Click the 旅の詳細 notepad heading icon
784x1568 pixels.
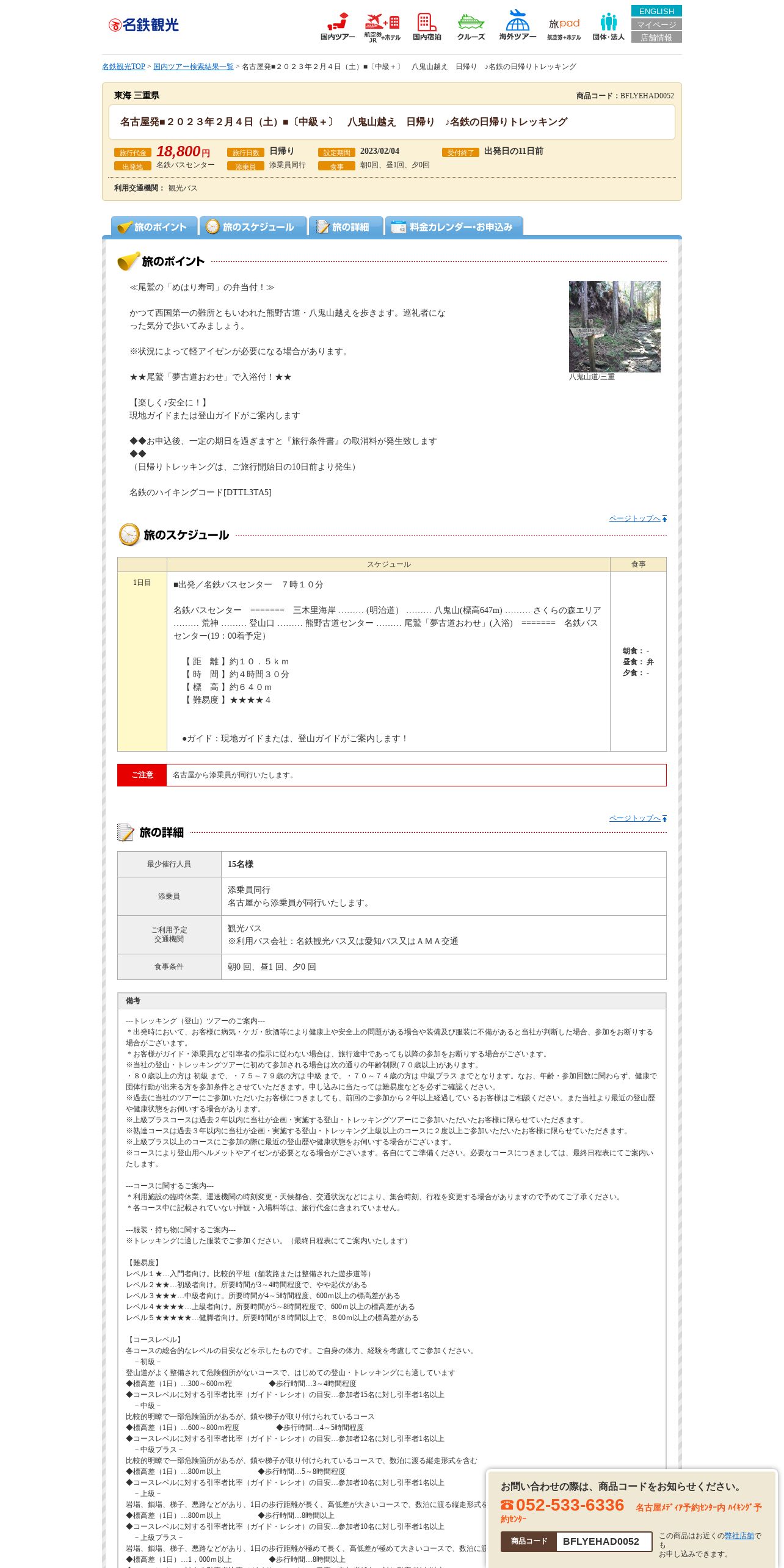pos(126,832)
